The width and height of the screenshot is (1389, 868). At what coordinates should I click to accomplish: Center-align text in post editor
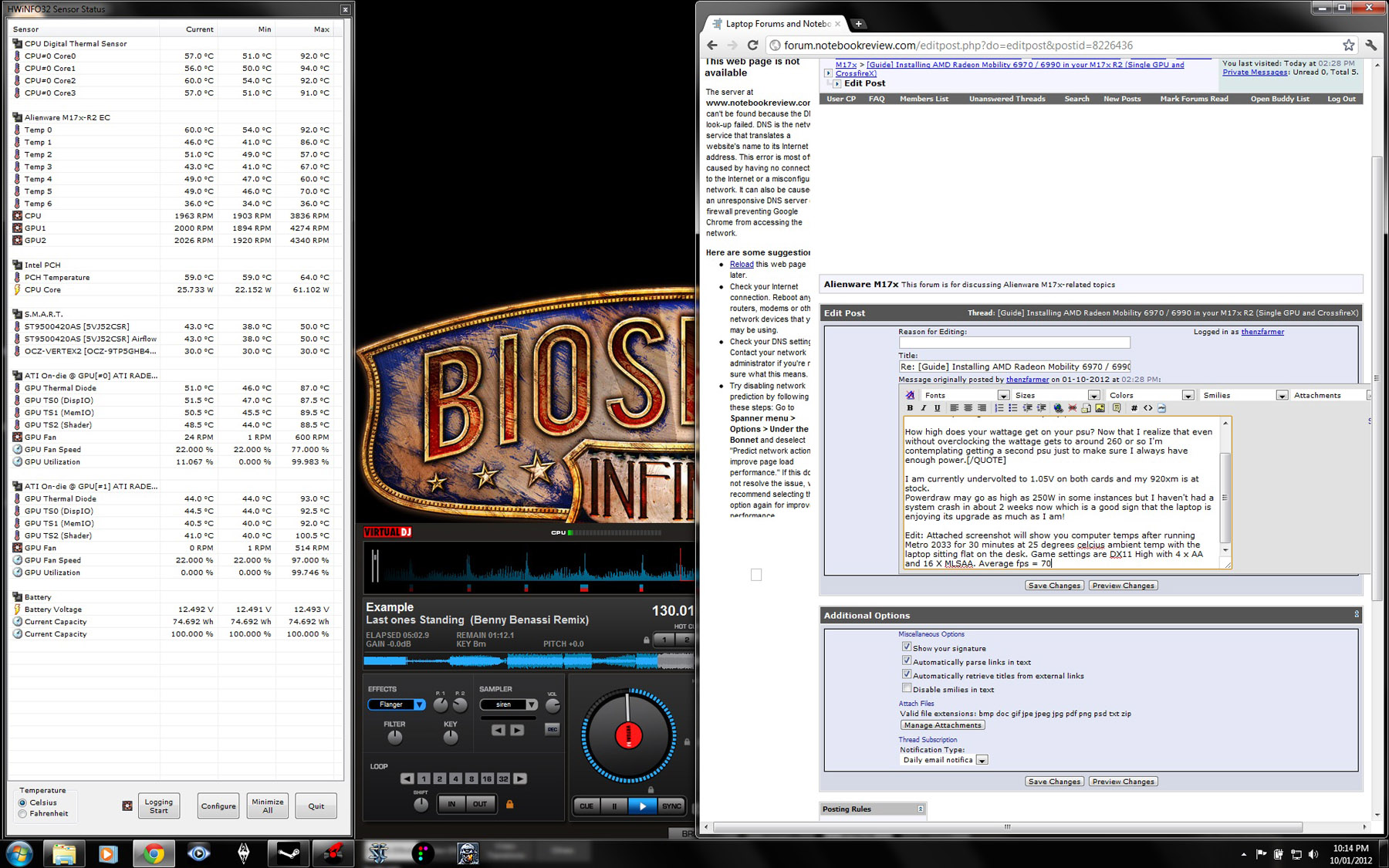(x=968, y=408)
